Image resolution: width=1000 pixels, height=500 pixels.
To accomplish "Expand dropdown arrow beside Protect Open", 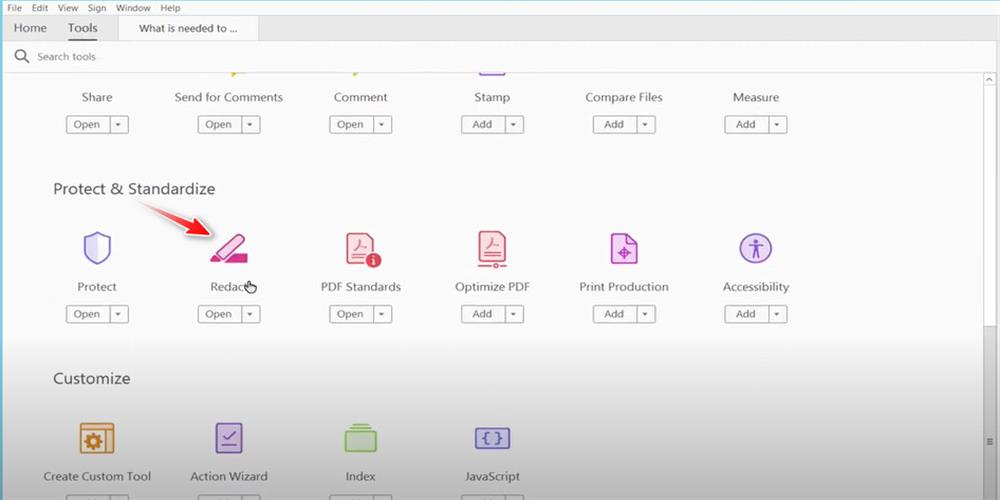I will pos(119,314).
